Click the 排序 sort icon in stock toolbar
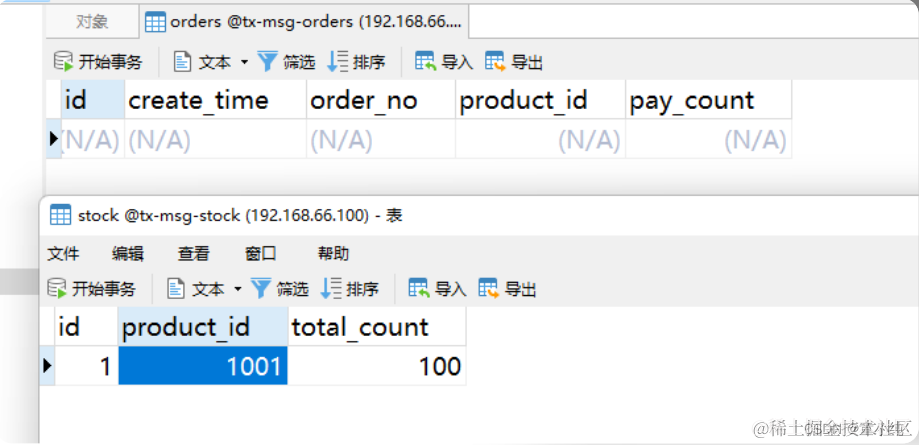Image resolution: width=919 pixels, height=445 pixels. (331, 288)
